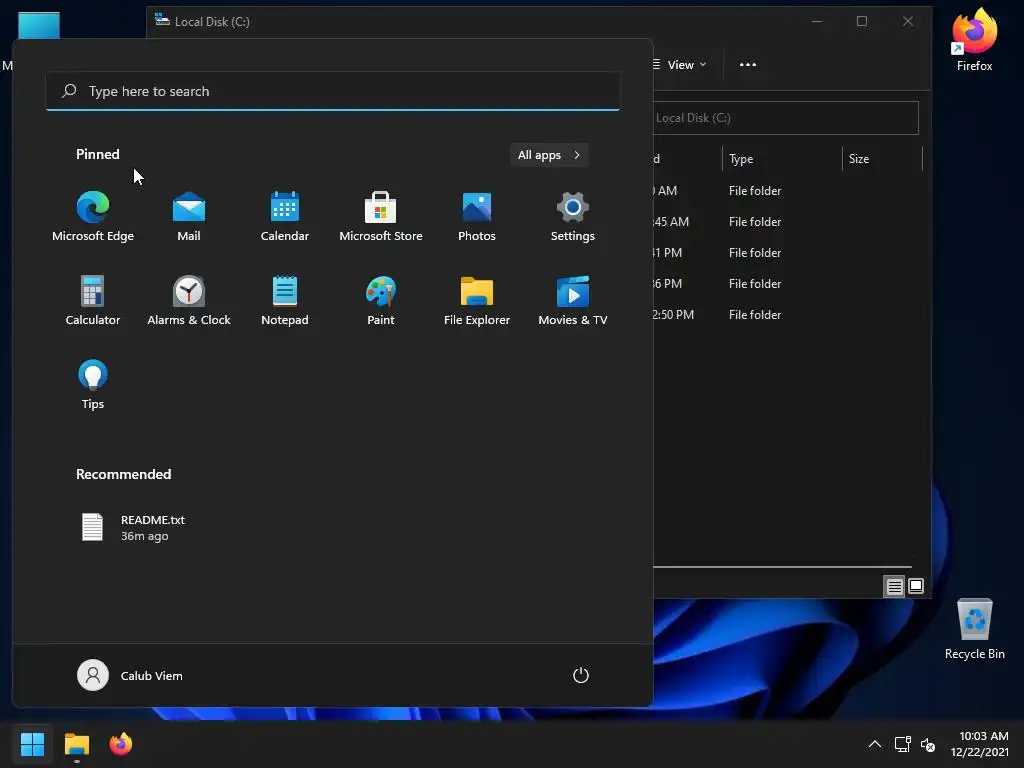Sort by the Size column header
1024x768 pixels.
point(882,159)
